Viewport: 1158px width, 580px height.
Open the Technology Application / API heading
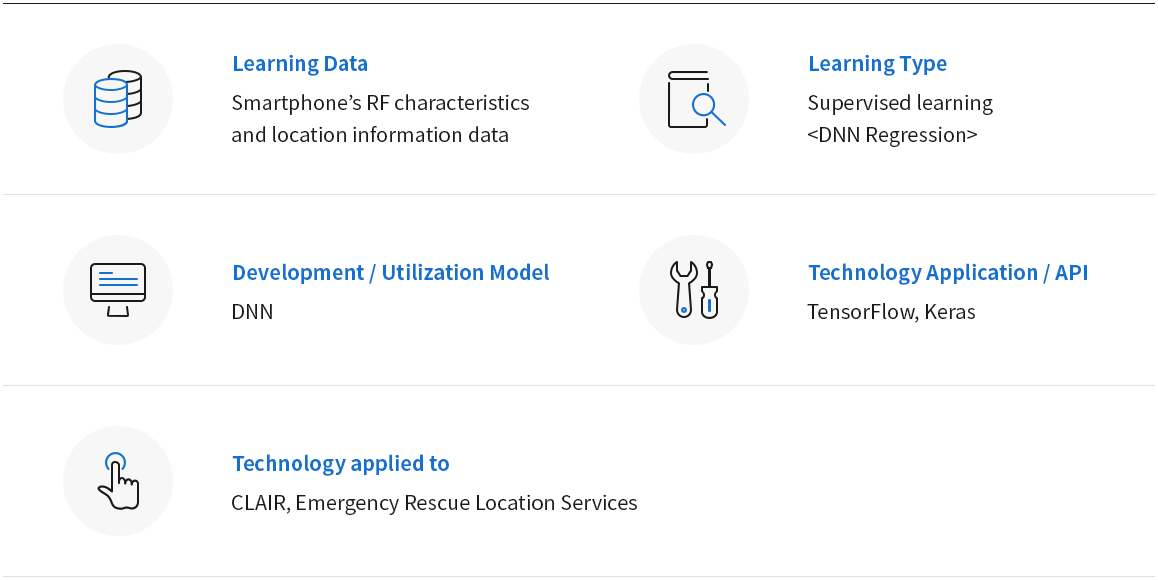pos(948,273)
